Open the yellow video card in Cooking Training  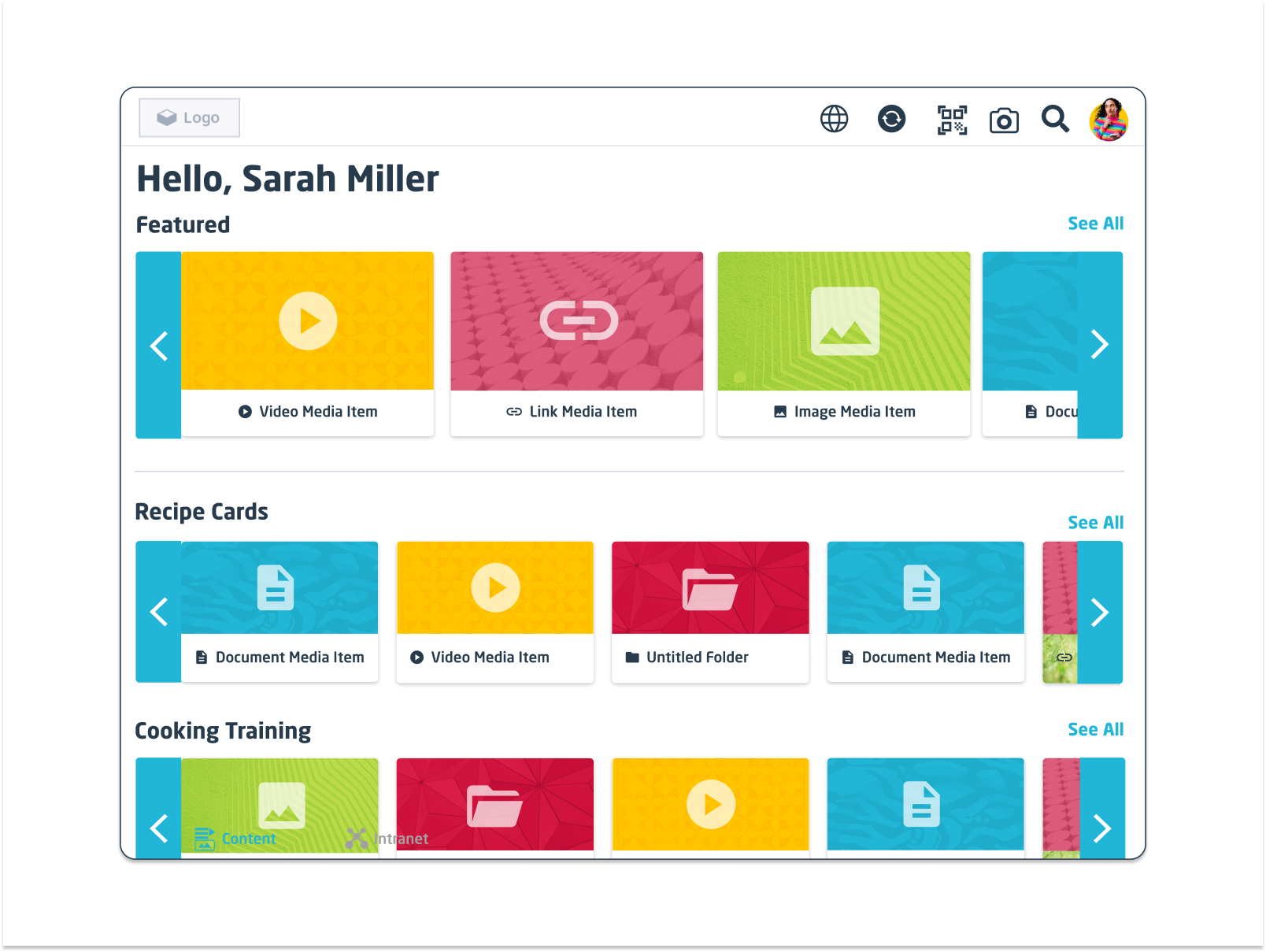click(710, 807)
